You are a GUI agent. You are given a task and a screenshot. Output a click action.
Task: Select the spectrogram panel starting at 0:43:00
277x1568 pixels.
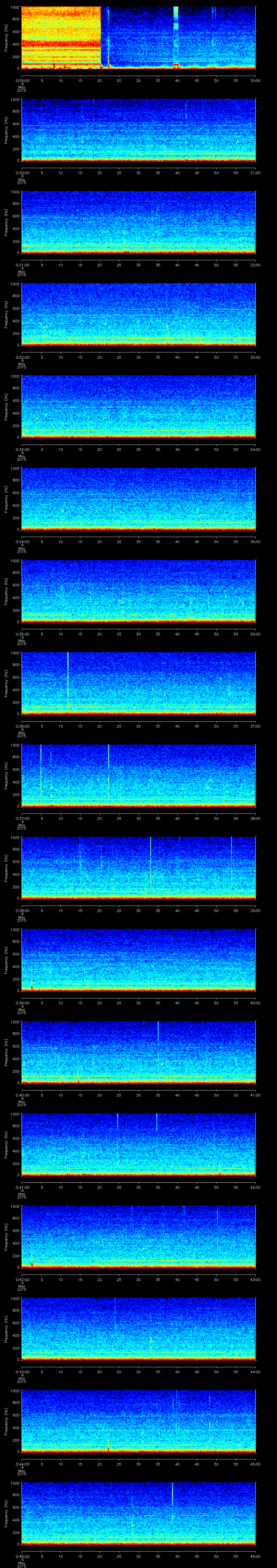coord(138,1329)
